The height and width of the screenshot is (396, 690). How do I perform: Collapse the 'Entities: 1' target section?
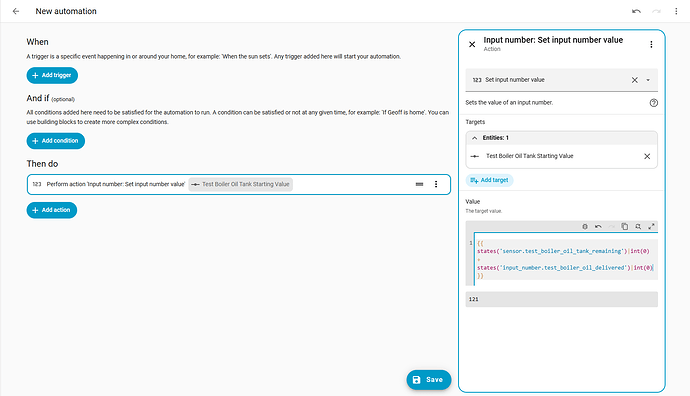coord(474,138)
